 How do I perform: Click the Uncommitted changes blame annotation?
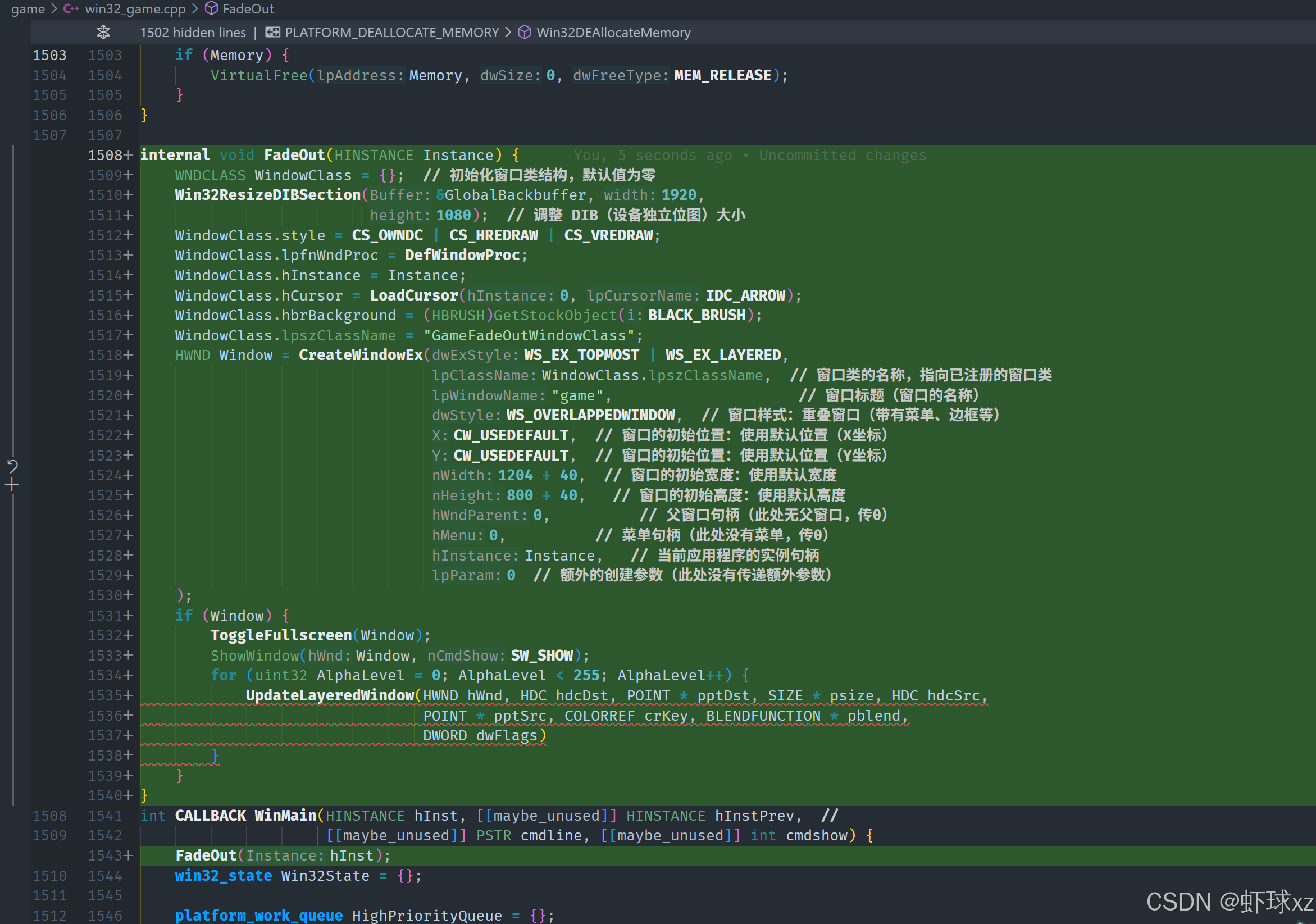click(x=842, y=156)
